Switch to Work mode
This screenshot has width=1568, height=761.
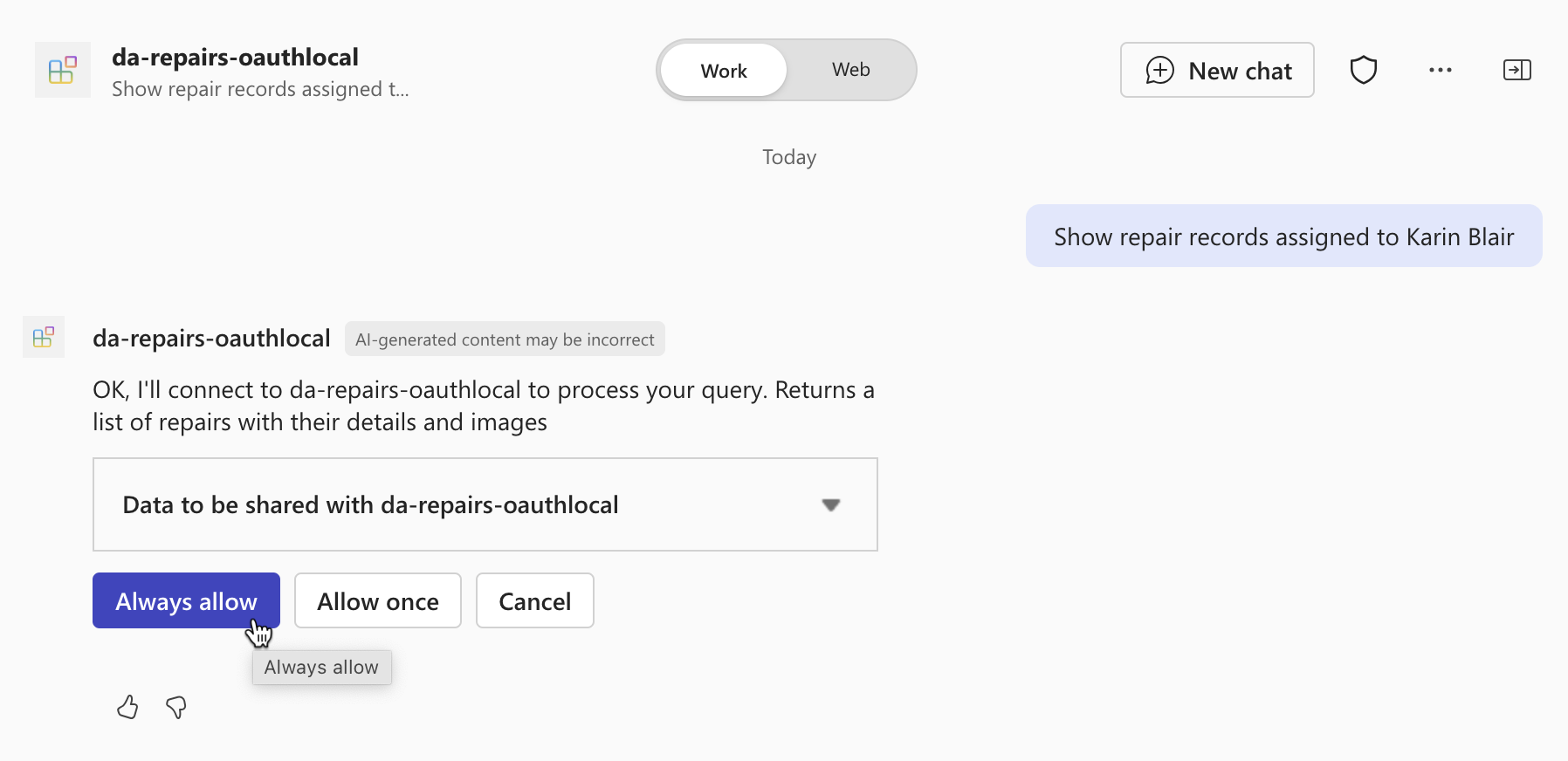pos(723,71)
